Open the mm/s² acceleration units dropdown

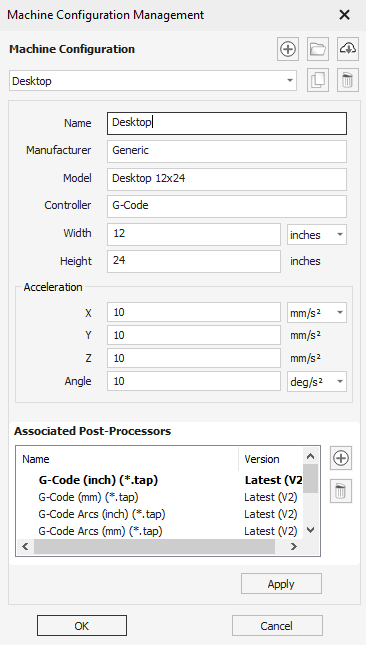(x=317, y=313)
